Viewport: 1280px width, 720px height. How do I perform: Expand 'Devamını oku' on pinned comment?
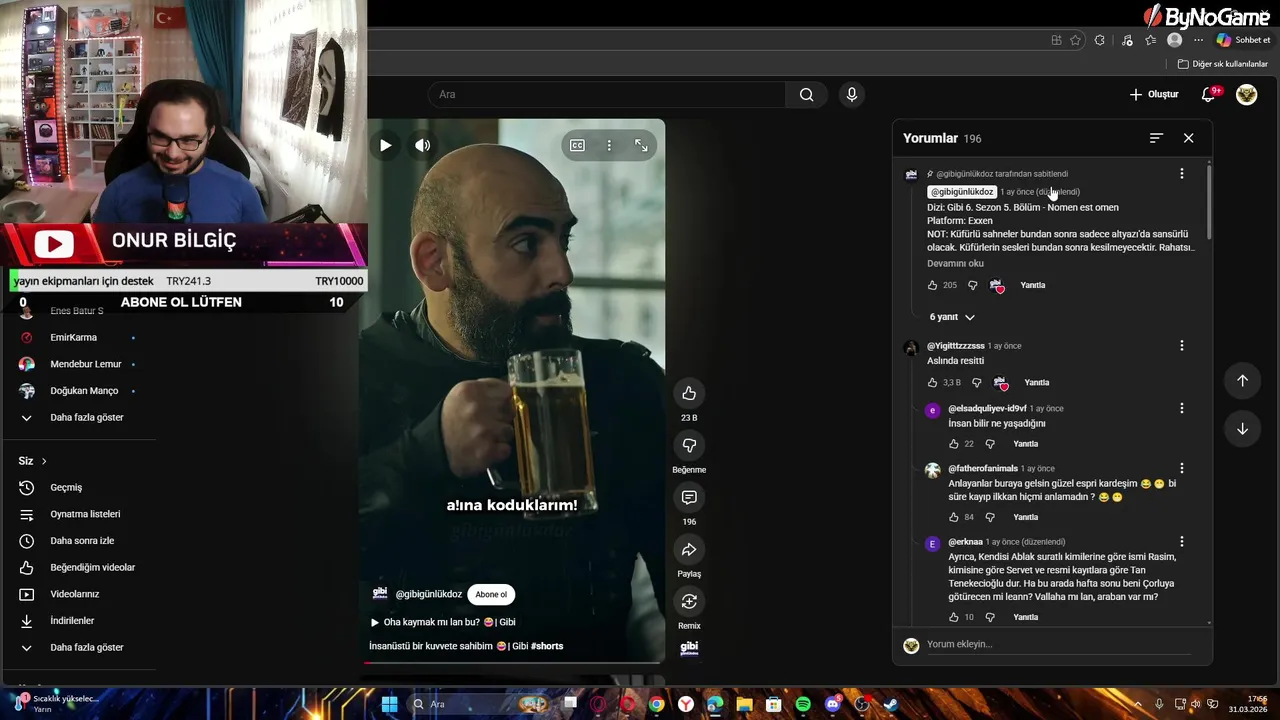click(955, 264)
